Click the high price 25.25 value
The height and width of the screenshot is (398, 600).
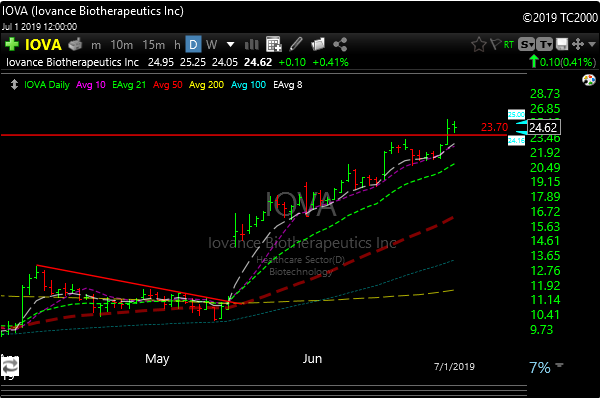click(193, 62)
